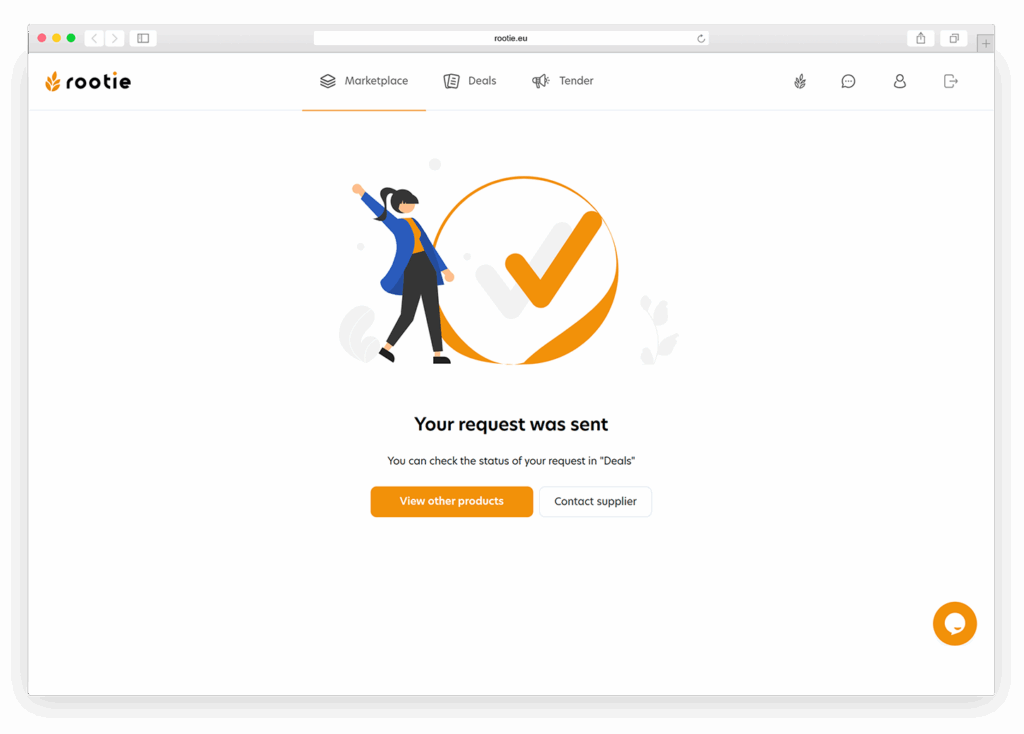Click Contact supplier button
Image resolution: width=1024 pixels, height=734 pixels.
[596, 502]
